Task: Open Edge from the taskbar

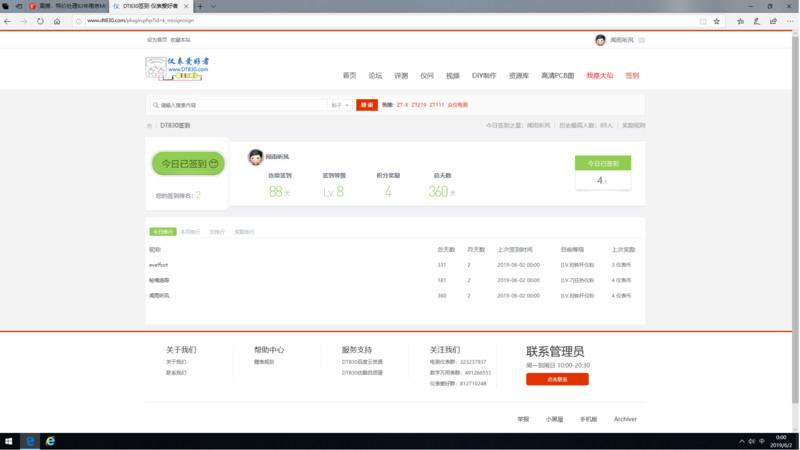Action: click(31, 441)
